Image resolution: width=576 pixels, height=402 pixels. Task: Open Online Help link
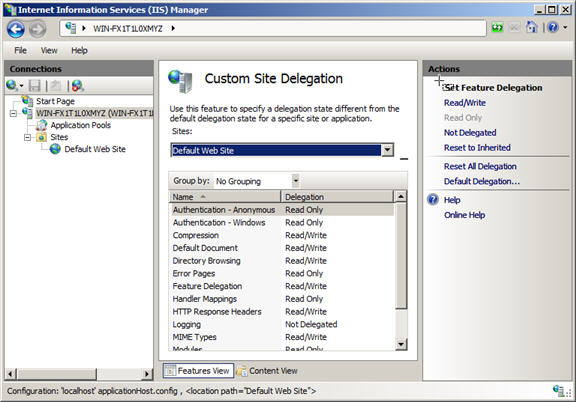coord(465,215)
